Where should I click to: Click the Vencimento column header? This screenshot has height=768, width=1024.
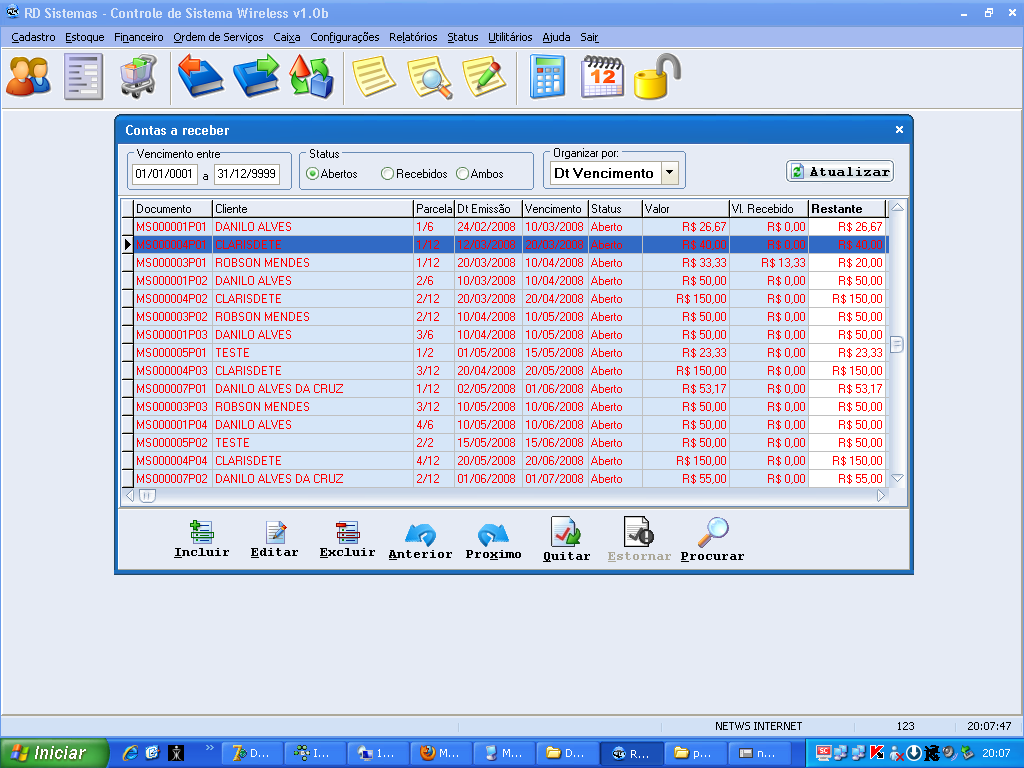pyautogui.click(x=555, y=209)
